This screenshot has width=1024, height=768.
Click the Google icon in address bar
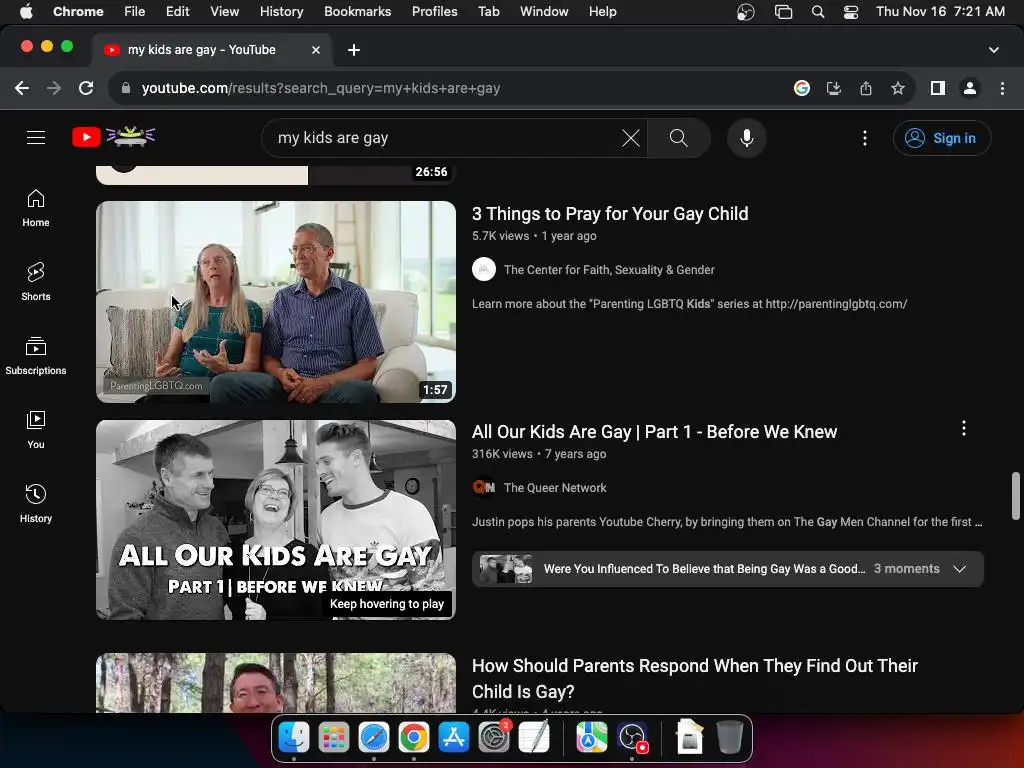point(802,88)
